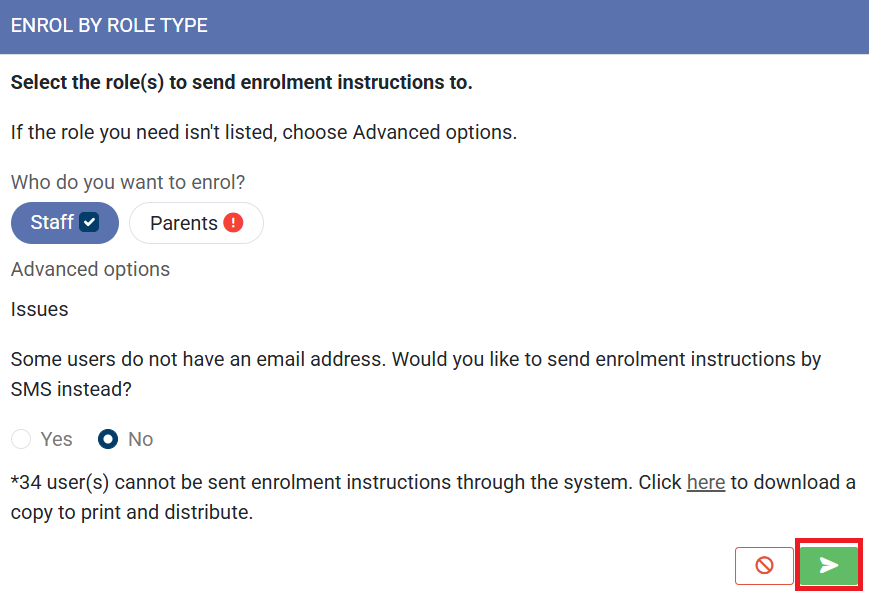Expand Advanced options section

point(90,269)
